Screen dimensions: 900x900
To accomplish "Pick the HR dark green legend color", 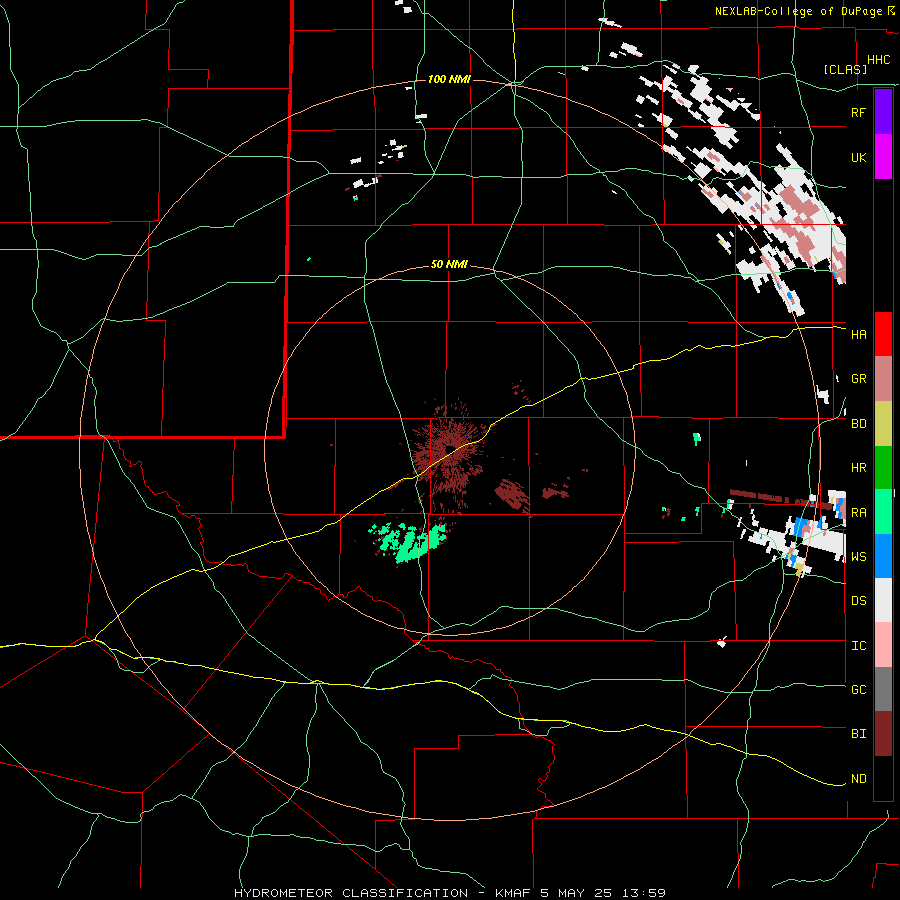I will (x=883, y=467).
